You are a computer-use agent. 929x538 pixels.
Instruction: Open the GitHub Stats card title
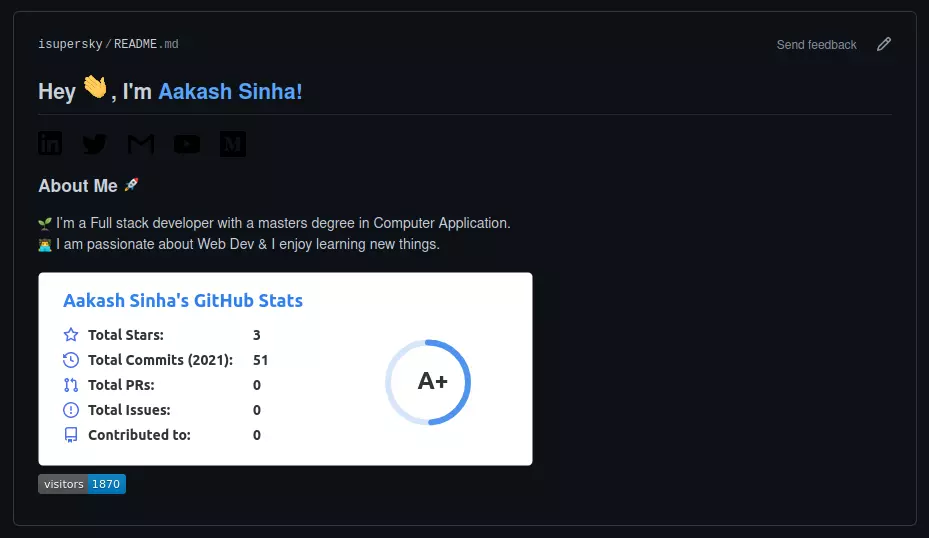(x=183, y=300)
